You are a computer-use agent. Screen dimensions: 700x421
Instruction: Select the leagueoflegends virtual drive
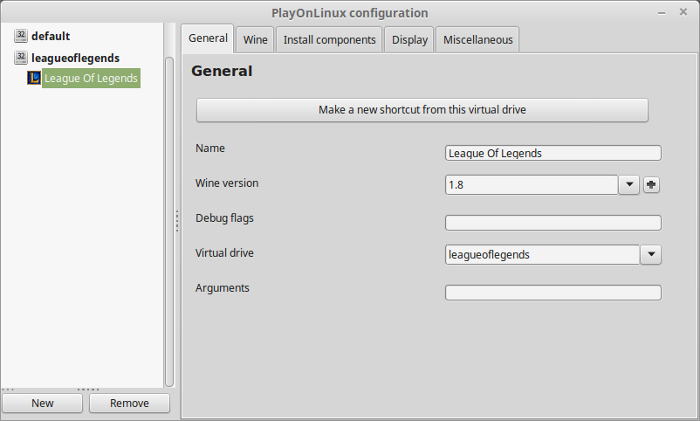75,58
